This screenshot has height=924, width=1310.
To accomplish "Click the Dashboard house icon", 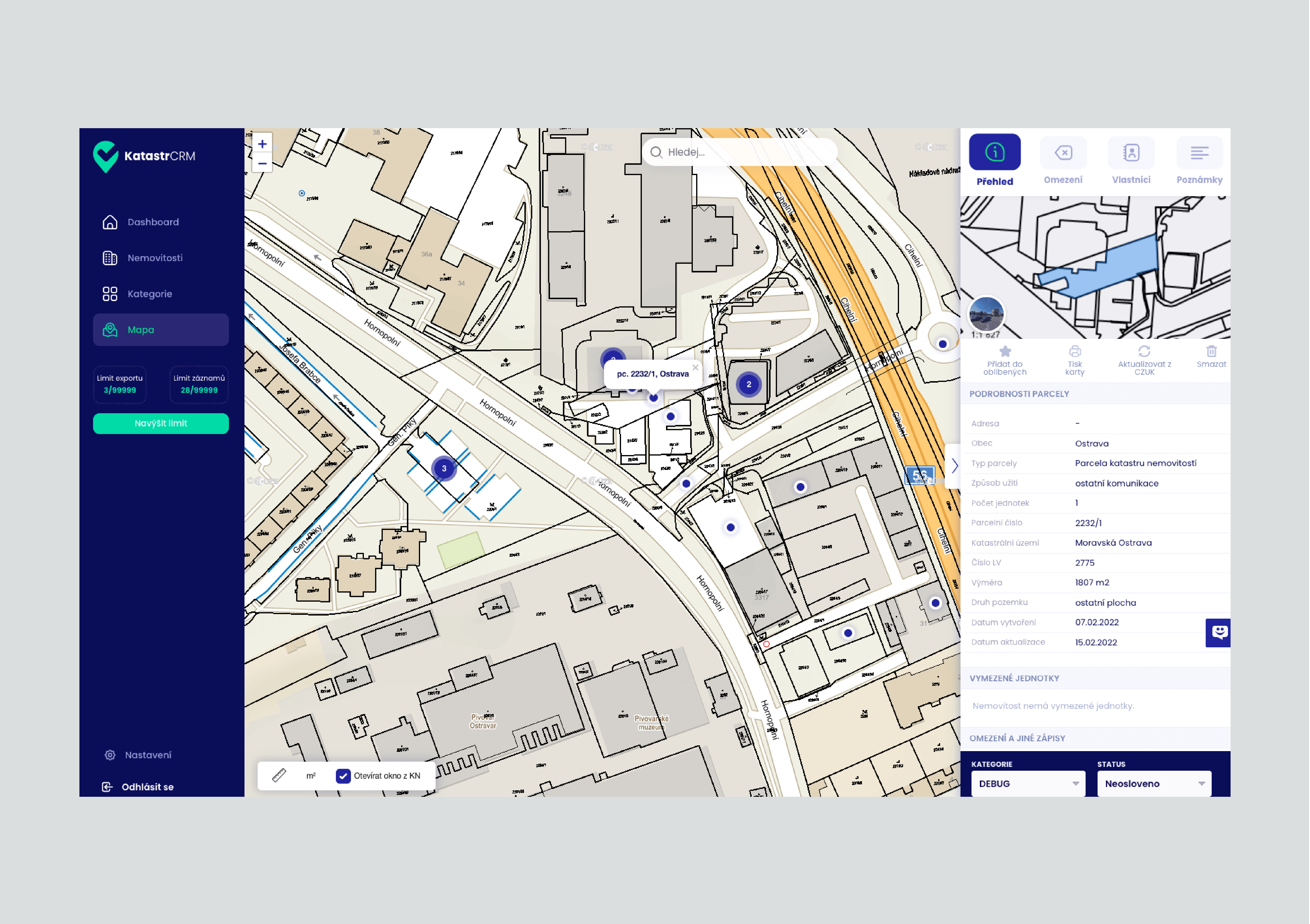I will pyautogui.click(x=110, y=222).
